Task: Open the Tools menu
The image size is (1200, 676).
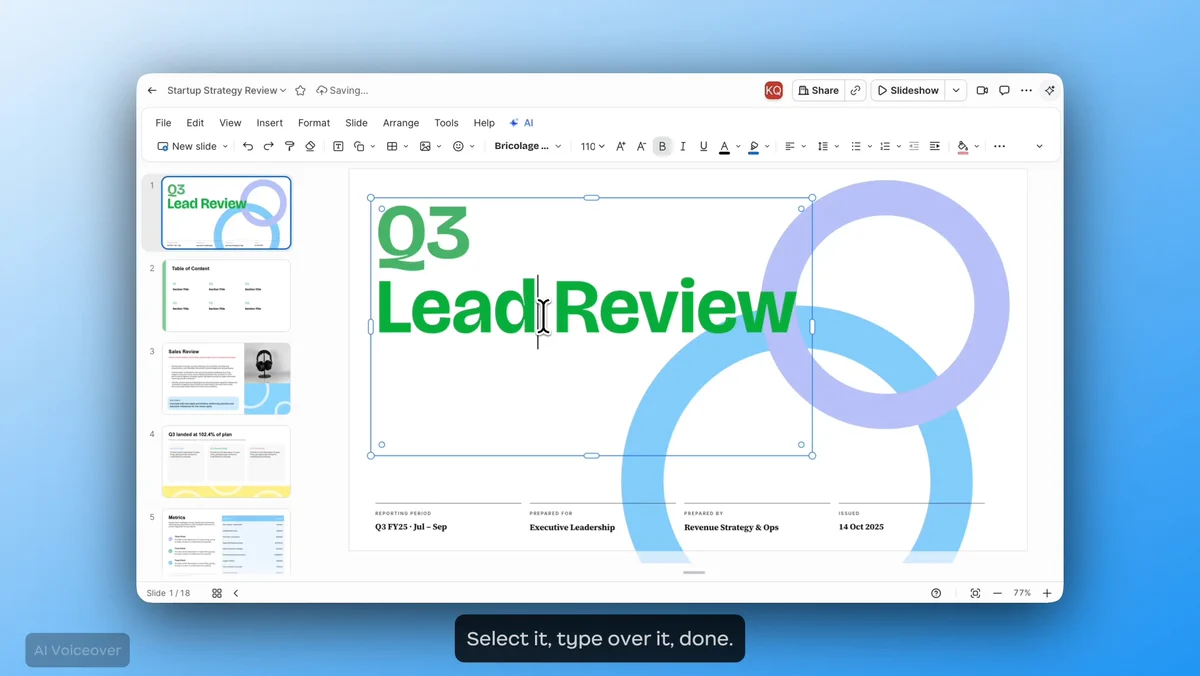Action: (x=446, y=123)
